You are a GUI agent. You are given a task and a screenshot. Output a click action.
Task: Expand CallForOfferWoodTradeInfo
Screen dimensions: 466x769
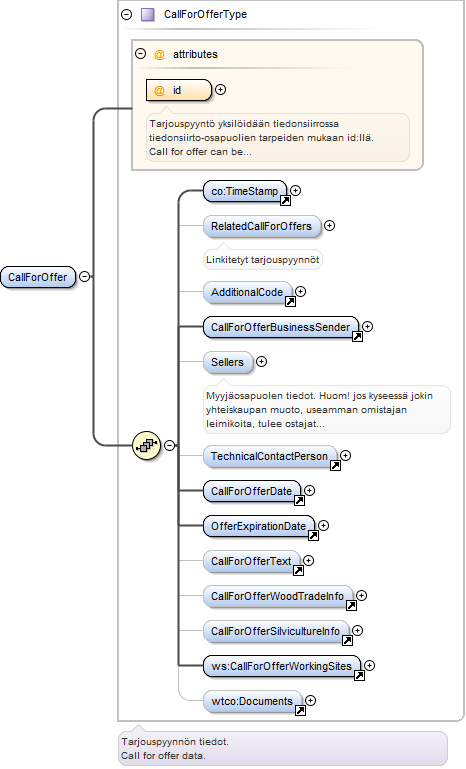click(x=362, y=595)
